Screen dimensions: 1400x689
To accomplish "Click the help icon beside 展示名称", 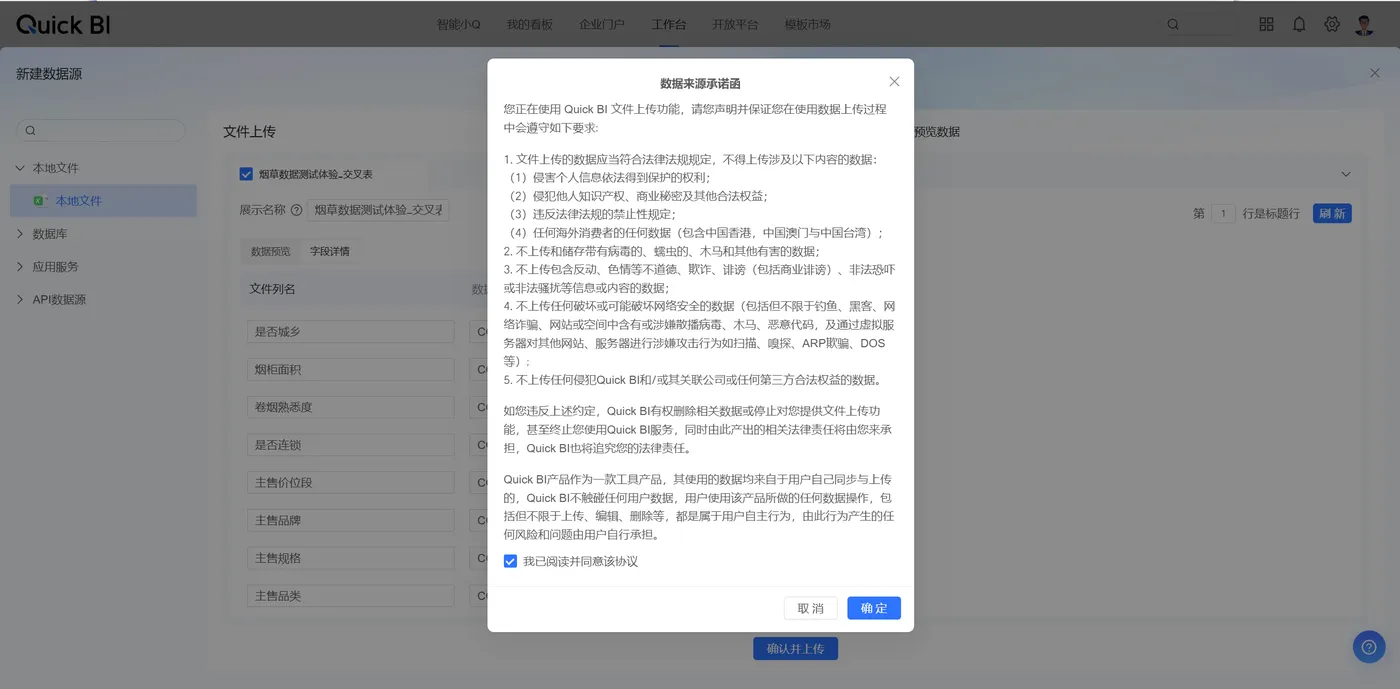I will [296, 211].
